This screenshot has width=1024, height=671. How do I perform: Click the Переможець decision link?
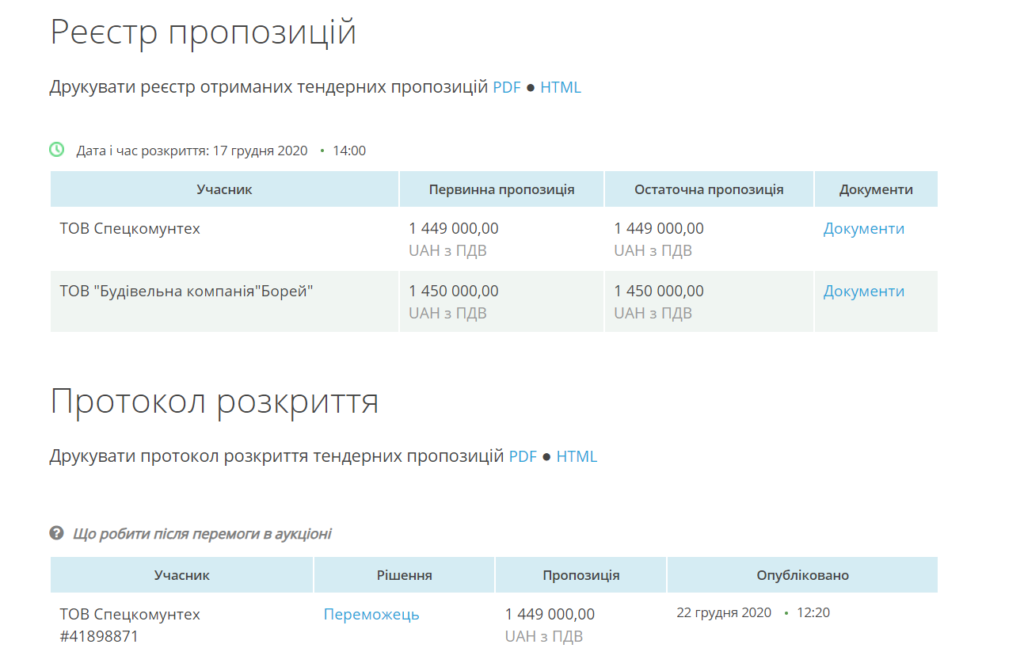pos(371,614)
